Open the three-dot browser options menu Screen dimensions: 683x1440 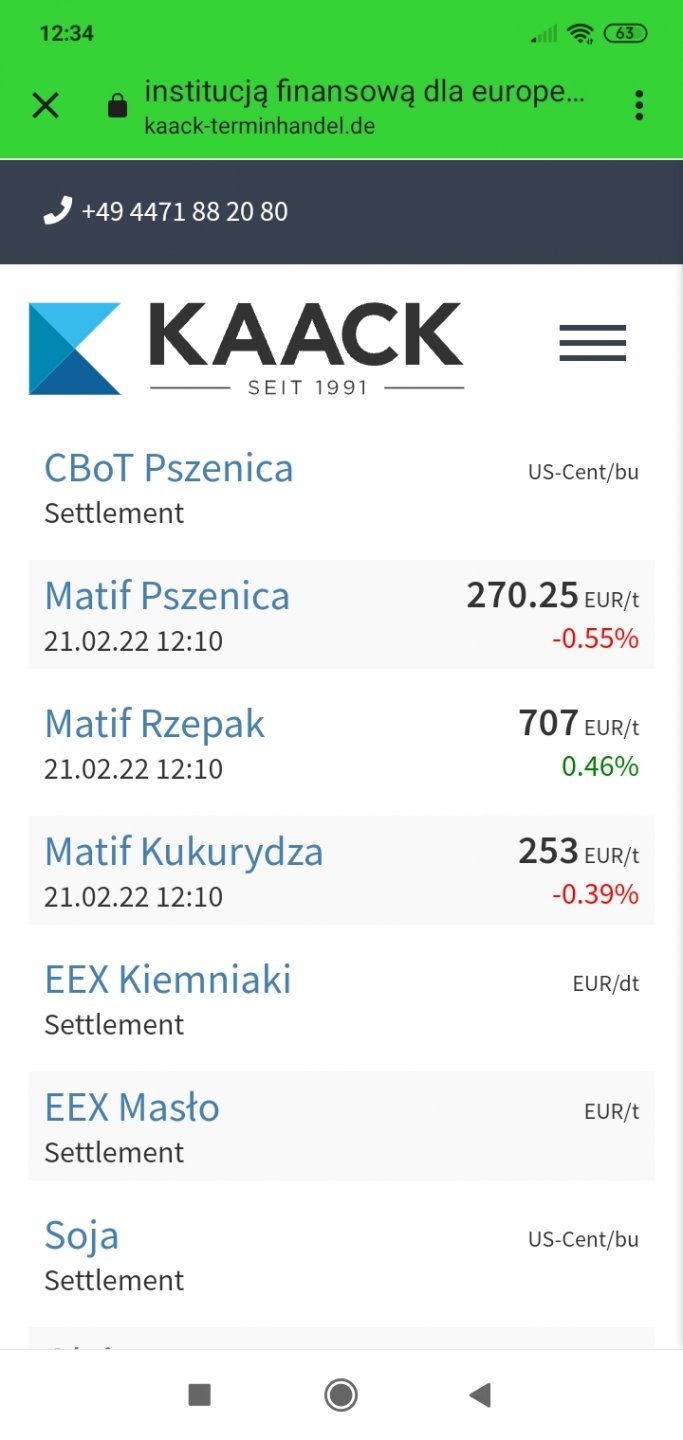point(639,105)
